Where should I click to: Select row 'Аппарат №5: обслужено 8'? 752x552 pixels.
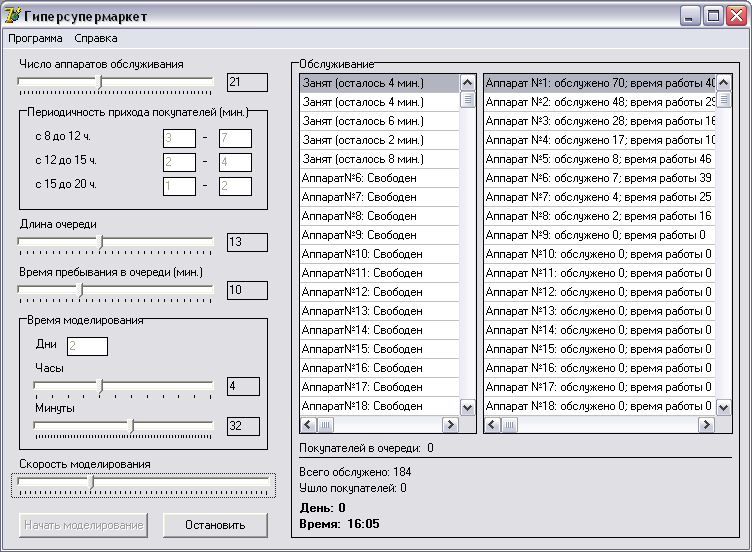pyautogui.click(x=599, y=159)
